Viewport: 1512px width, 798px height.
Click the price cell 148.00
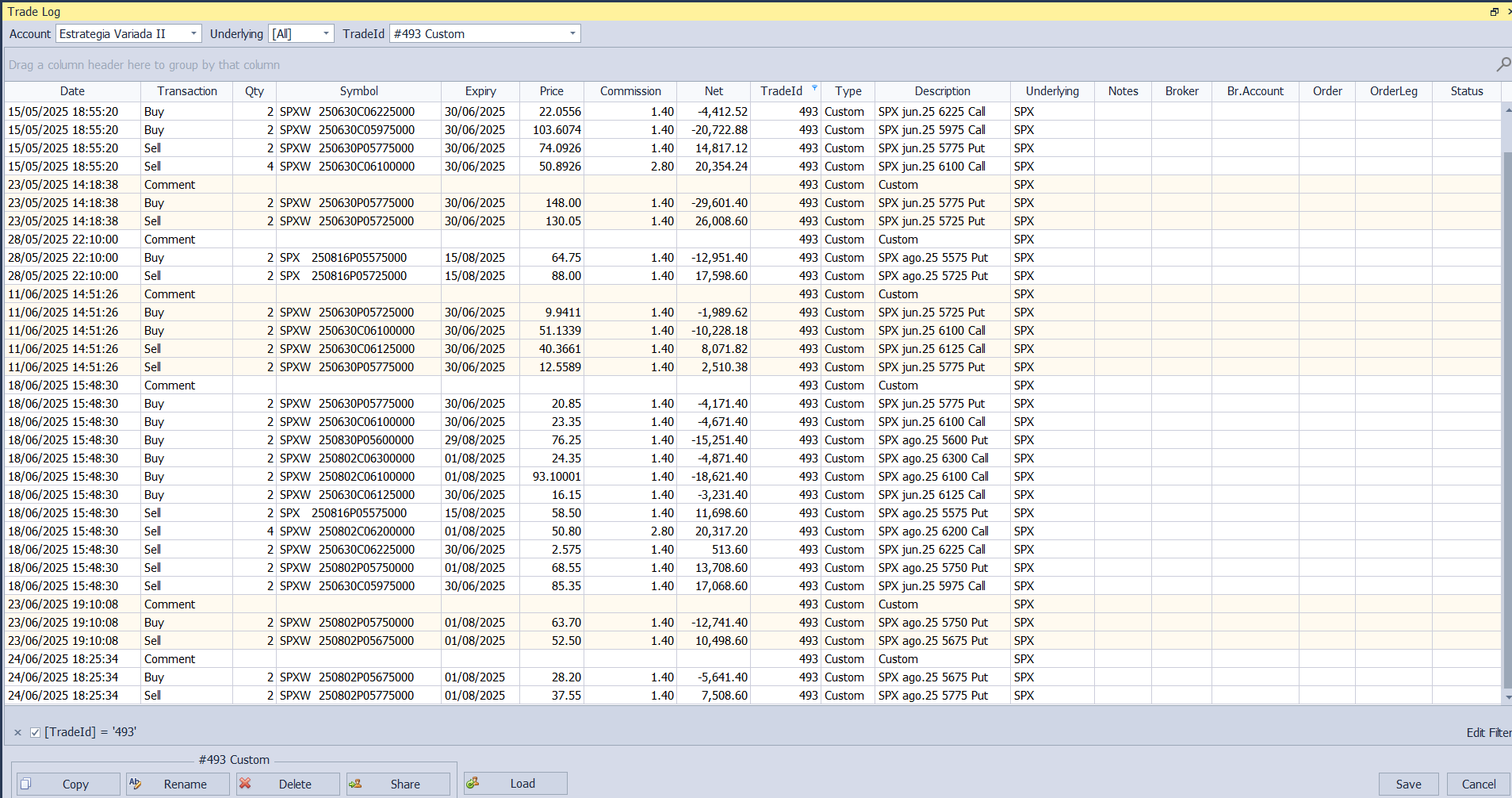(x=552, y=203)
